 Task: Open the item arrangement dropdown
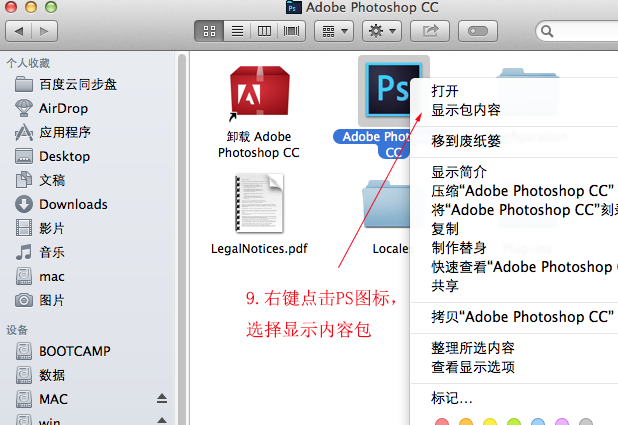click(x=334, y=31)
